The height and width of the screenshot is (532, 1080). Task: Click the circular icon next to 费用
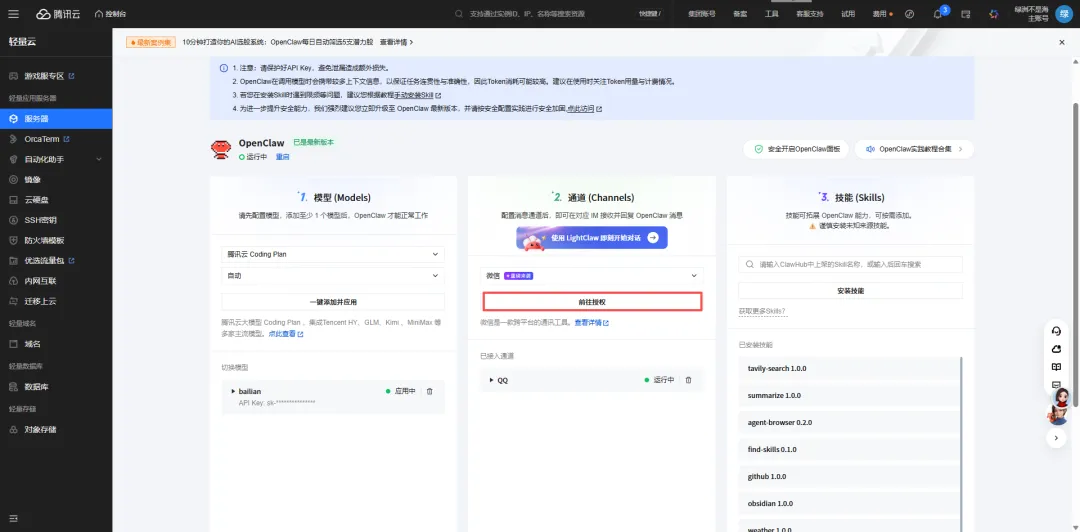909,14
